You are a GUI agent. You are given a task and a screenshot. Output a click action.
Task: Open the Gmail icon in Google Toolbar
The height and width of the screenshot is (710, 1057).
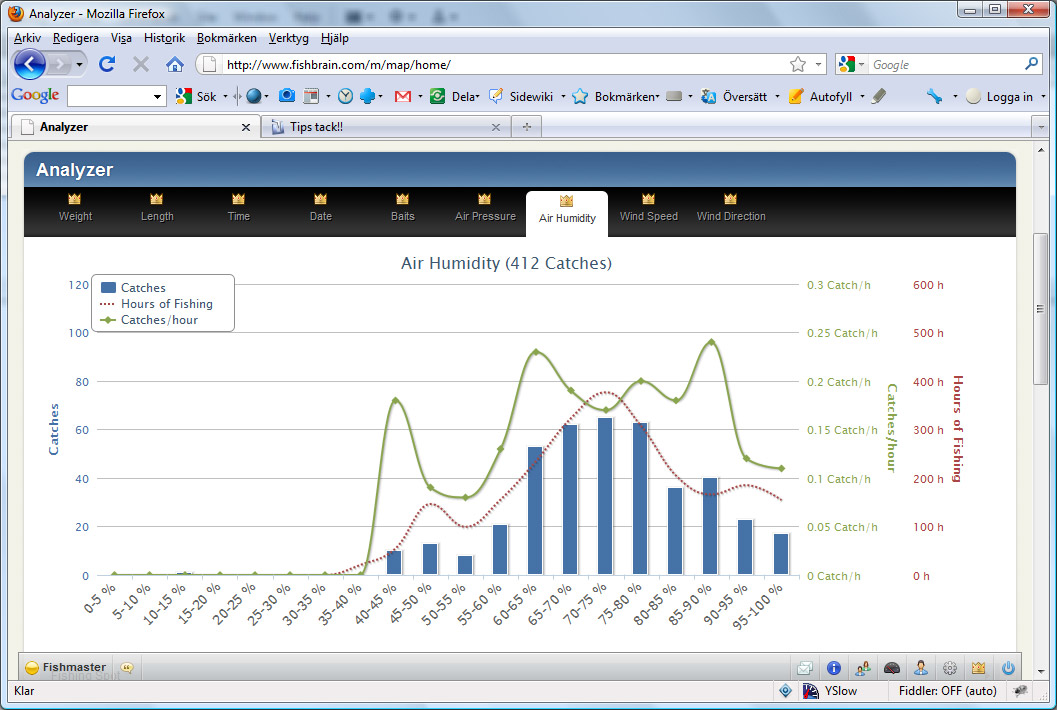403,96
